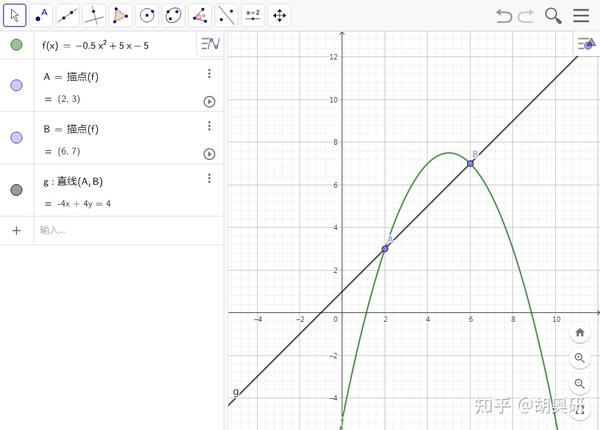Open more options for line g
The image size is (600, 430).
point(209,178)
